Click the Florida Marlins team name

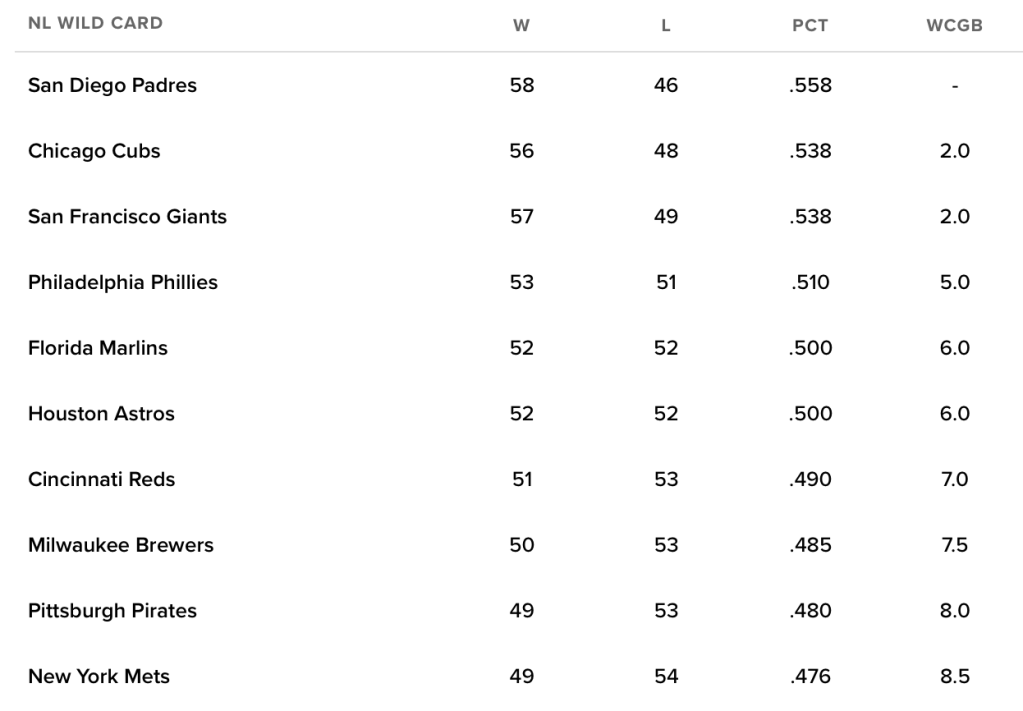click(98, 349)
